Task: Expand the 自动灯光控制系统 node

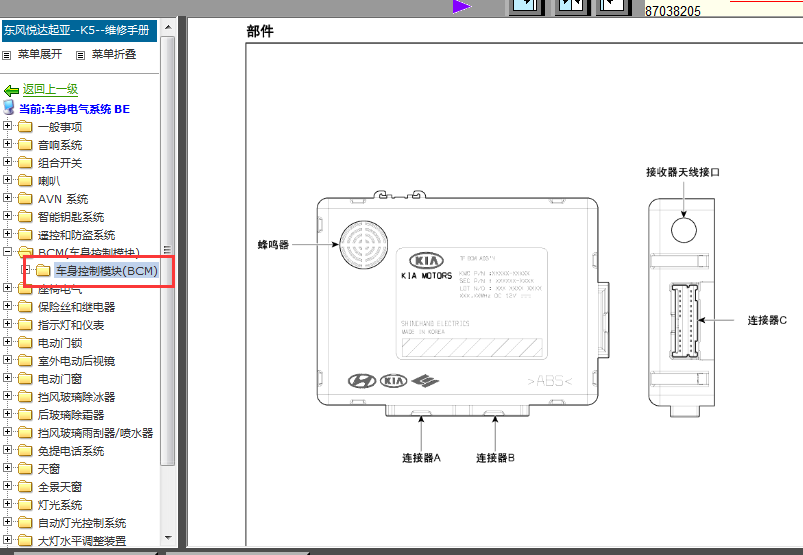Action: tap(7, 522)
